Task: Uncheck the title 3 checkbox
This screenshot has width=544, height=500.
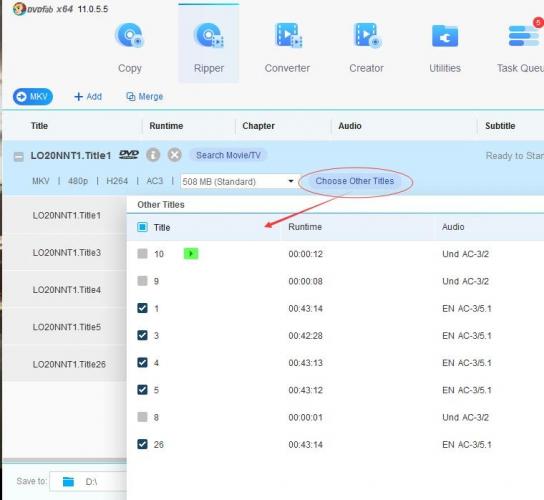Action: [142, 335]
